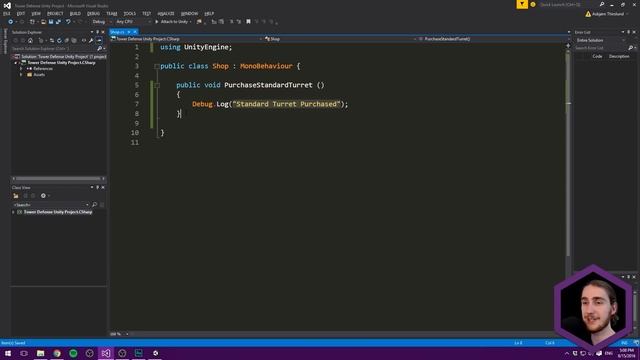The width and height of the screenshot is (640, 360).
Task: Click the Show All Files icon
Action: [x=74, y=40]
